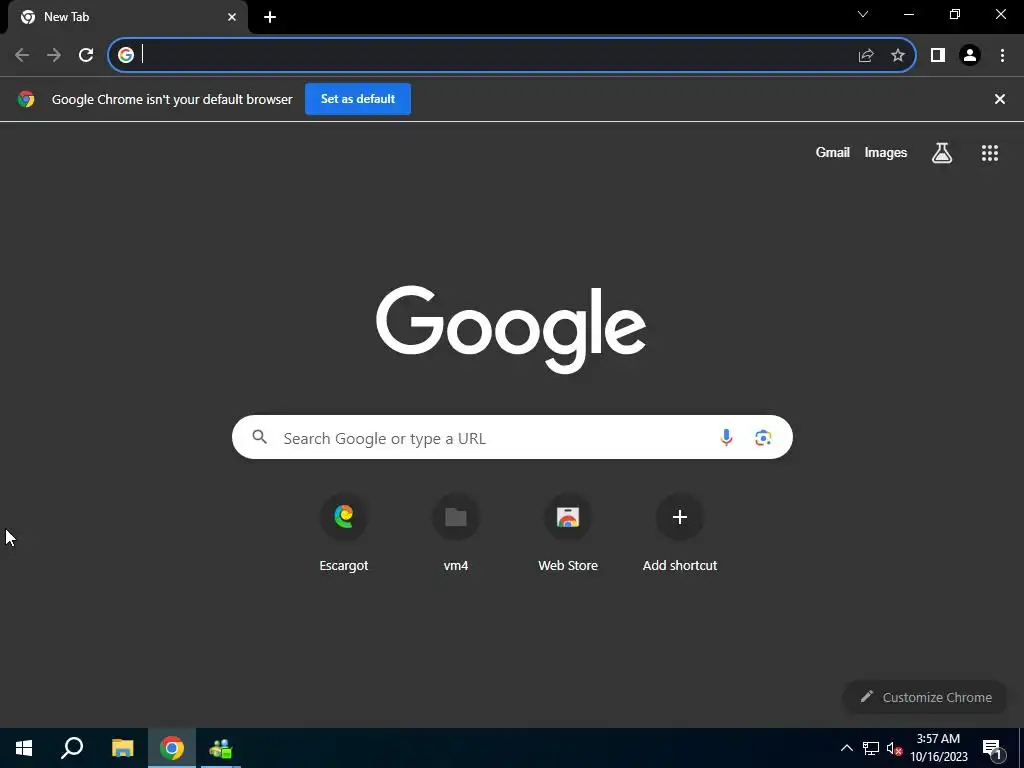Open the side panel icon
Image resolution: width=1024 pixels, height=768 pixels.
[x=938, y=56]
